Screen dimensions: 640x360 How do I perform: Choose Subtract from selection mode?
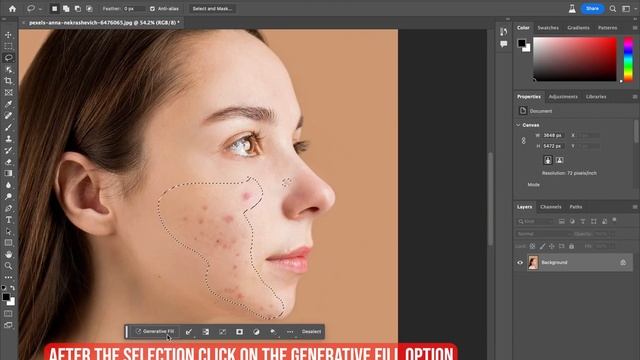point(78,9)
